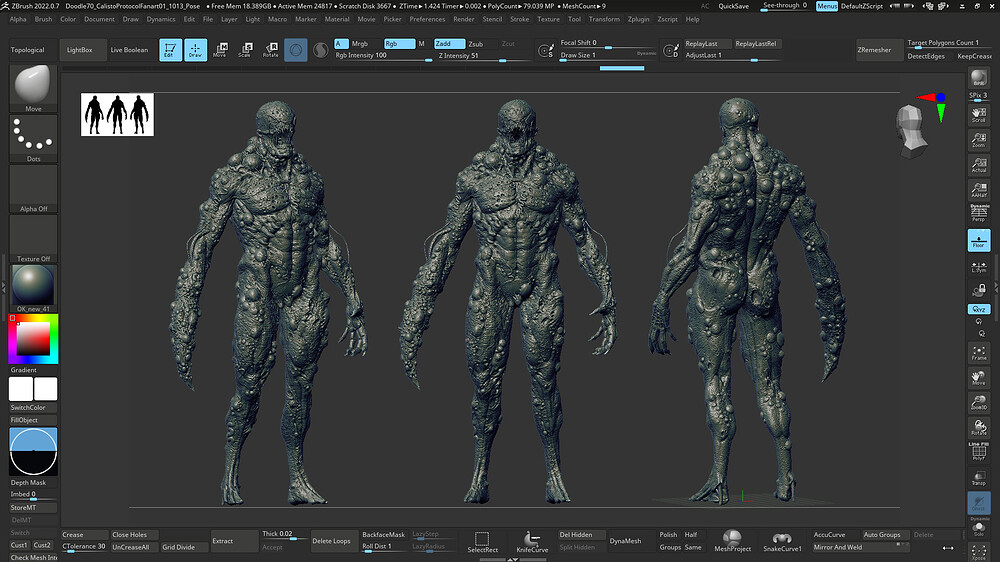The width and height of the screenshot is (1000, 562).
Task: Toggle Transp transparency mode
Action: pos(978,478)
